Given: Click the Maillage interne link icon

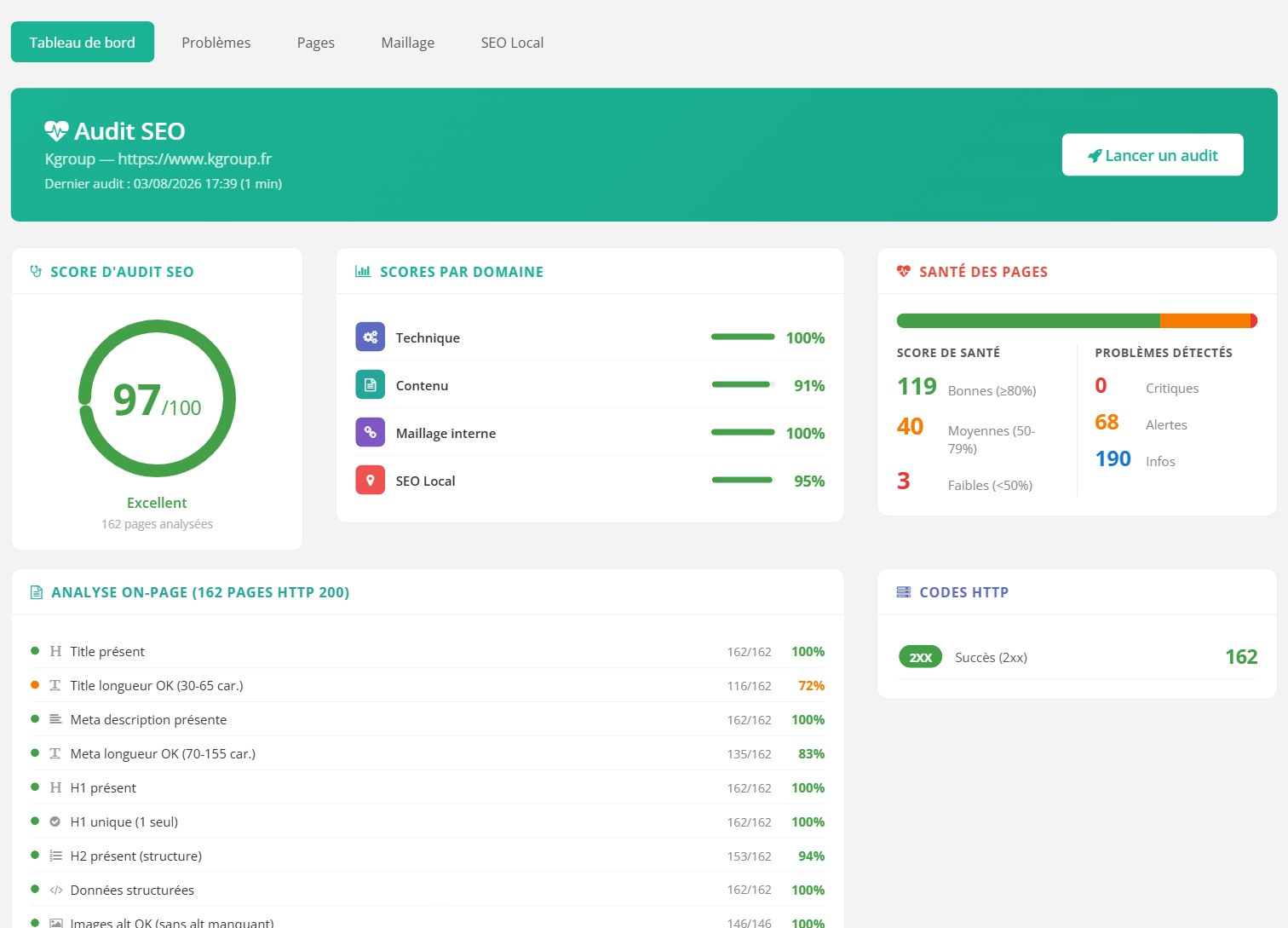Looking at the screenshot, I should 370,433.
